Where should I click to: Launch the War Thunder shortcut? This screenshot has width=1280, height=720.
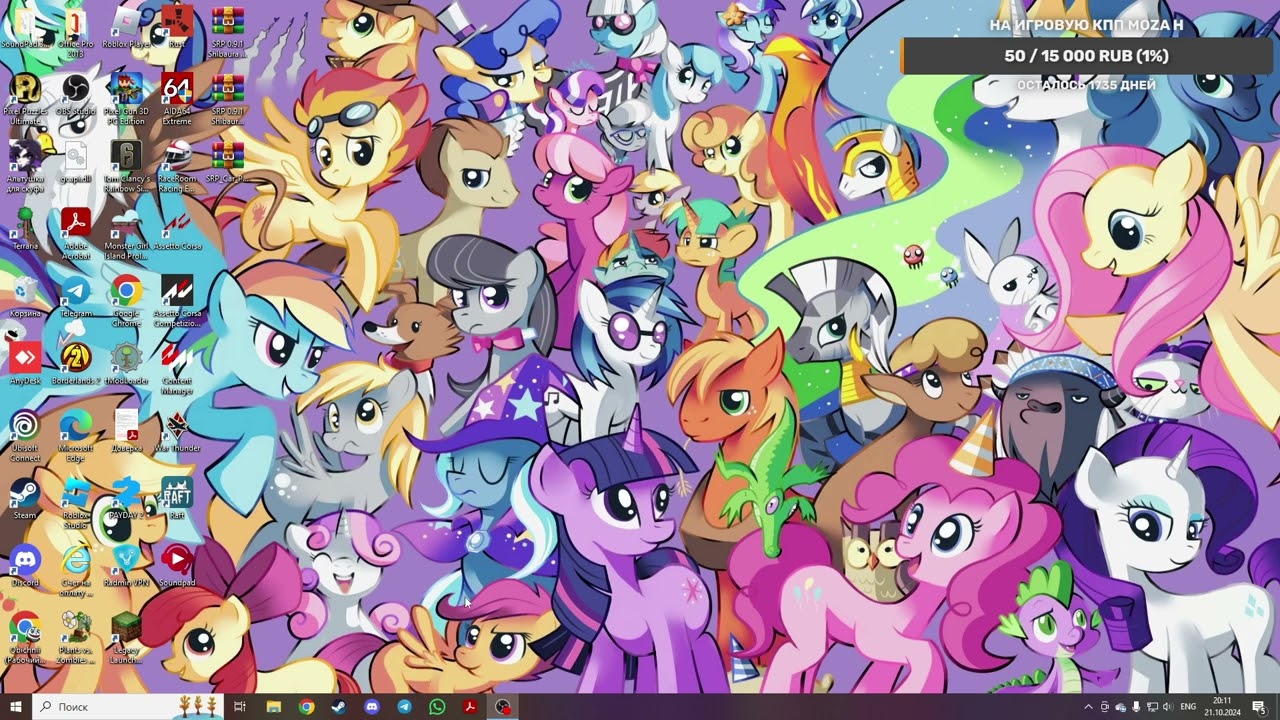click(177, 431)
